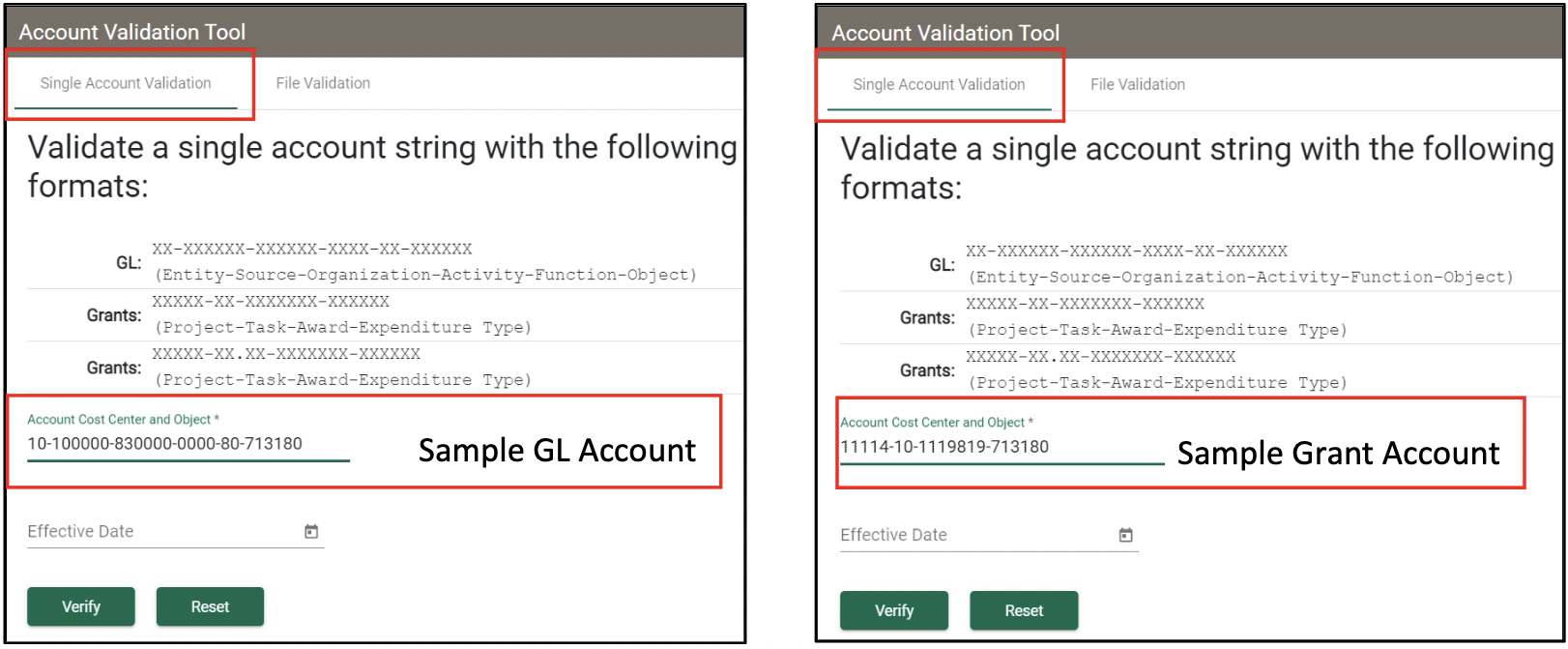Viewport: 1568px width, 649px height.
Task: Switch to File Validation tab in right panel
Action: coord(1138,85)
